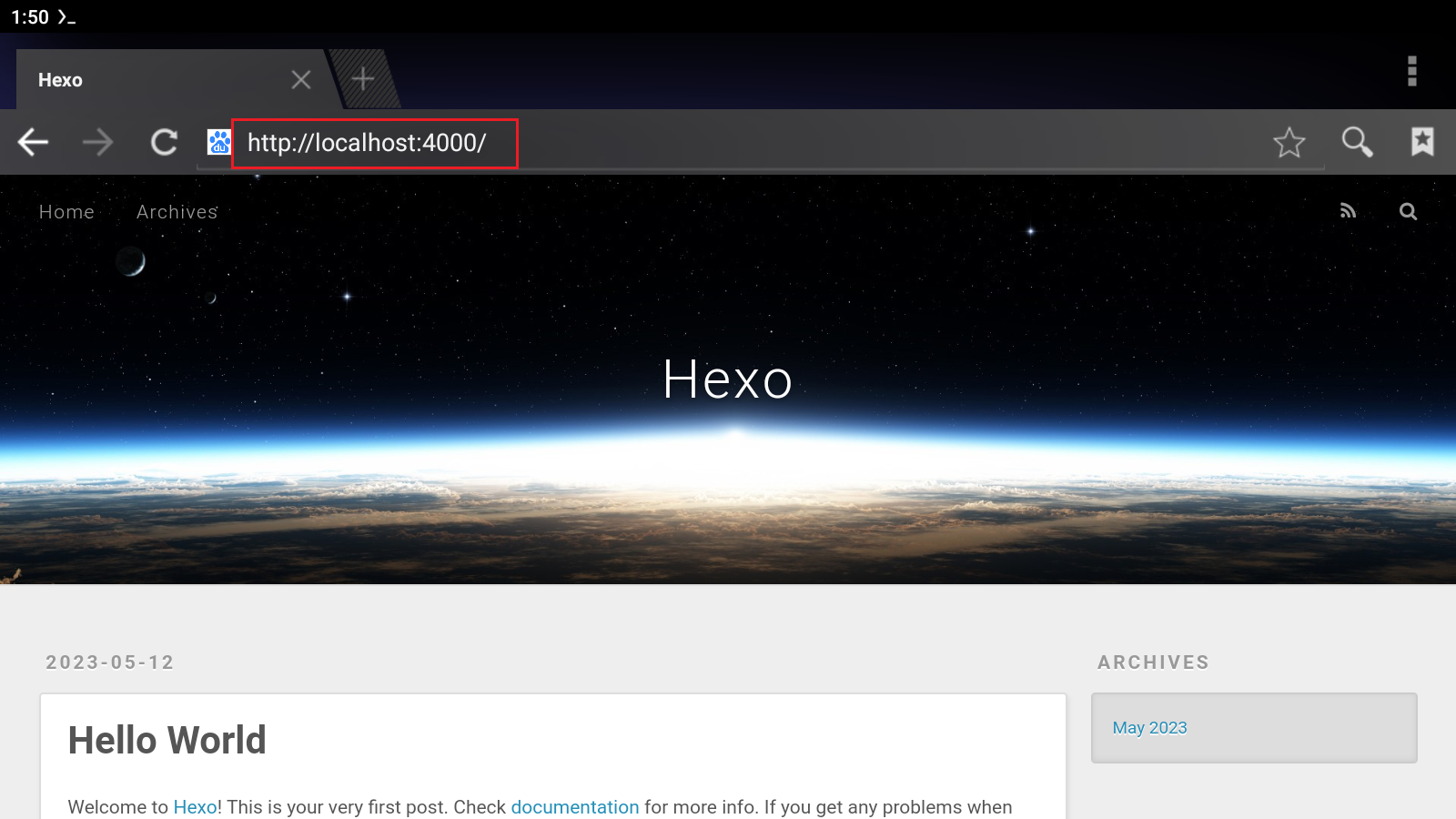1456x819 pixels.
Task: Open the saved bookmarks icon
Action: click(x=1422, y=142)
